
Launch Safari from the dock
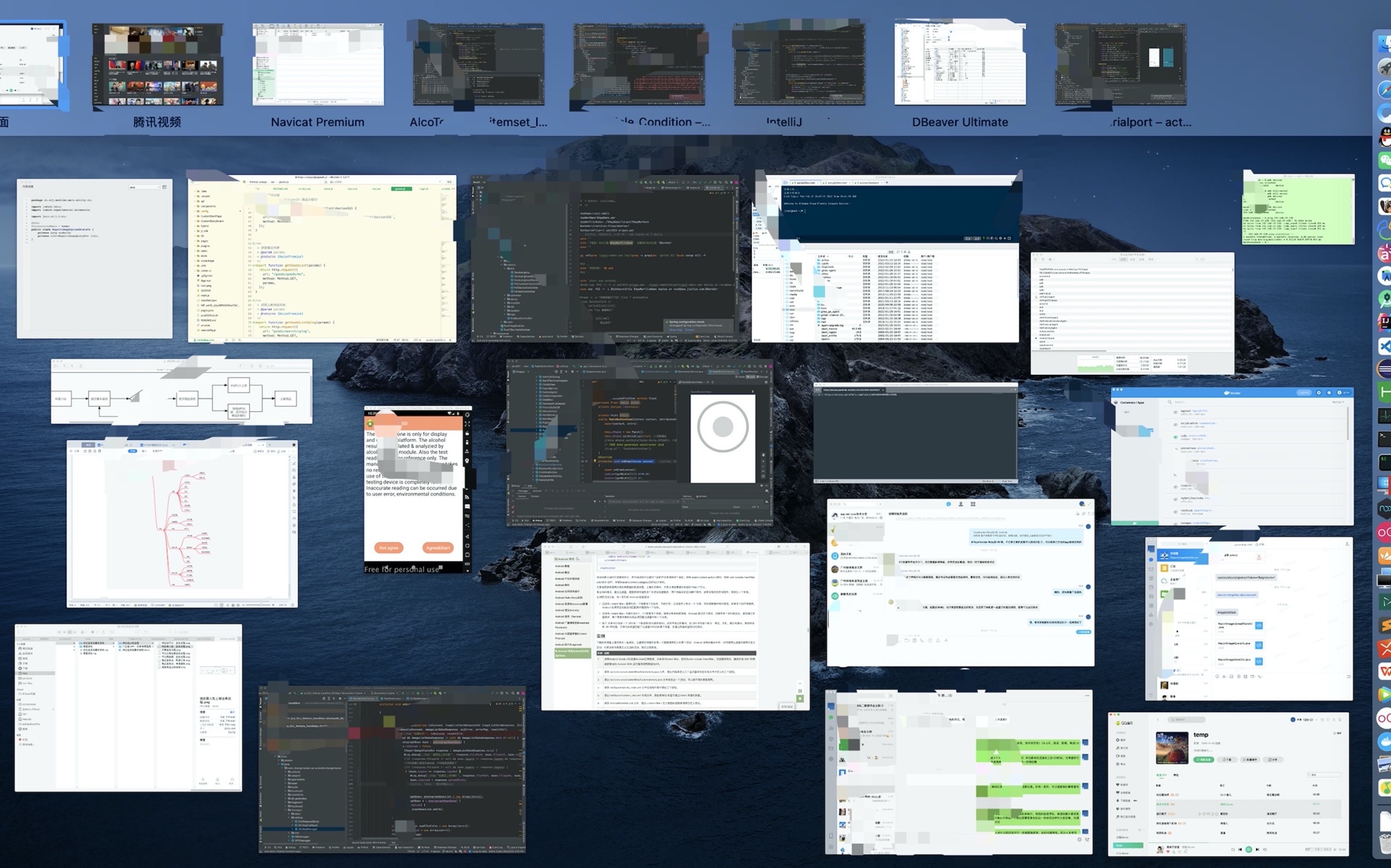1385,90
